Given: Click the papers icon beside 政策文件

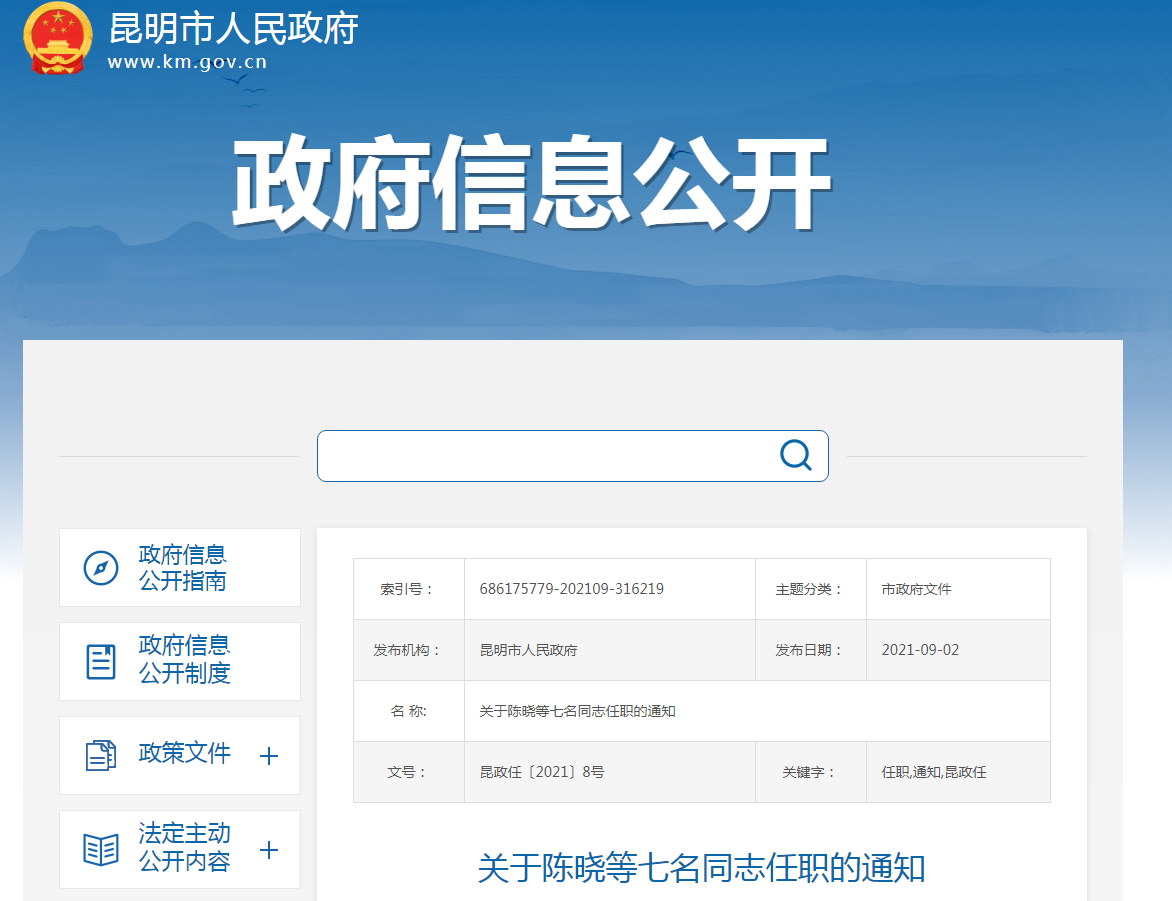Looking at the screenshot, I should coord(100,755).
